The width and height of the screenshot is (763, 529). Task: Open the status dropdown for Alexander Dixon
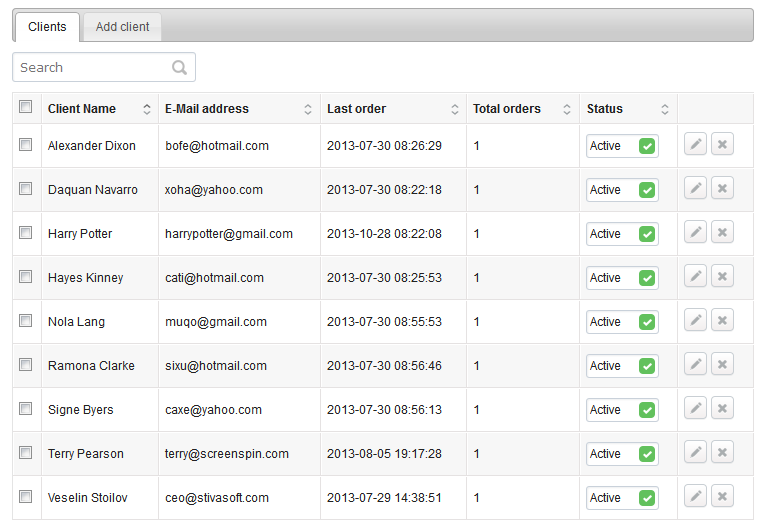[x=622, y=146]
